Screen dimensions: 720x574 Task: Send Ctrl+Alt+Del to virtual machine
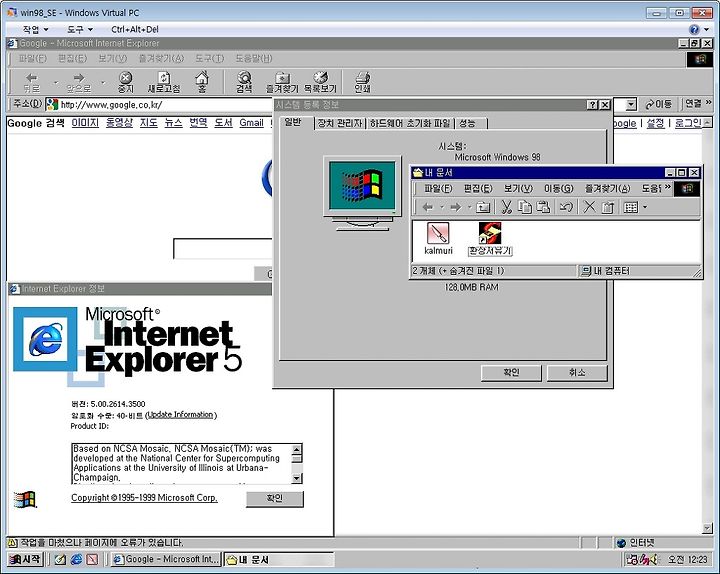(x=135, y=29)
